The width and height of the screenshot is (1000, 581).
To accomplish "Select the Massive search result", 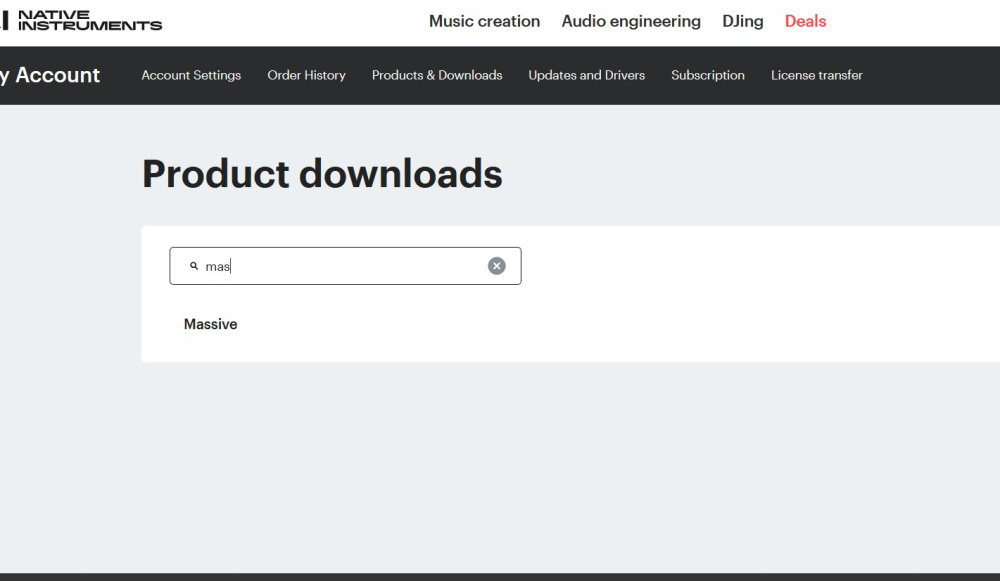I will coord(210,324).
